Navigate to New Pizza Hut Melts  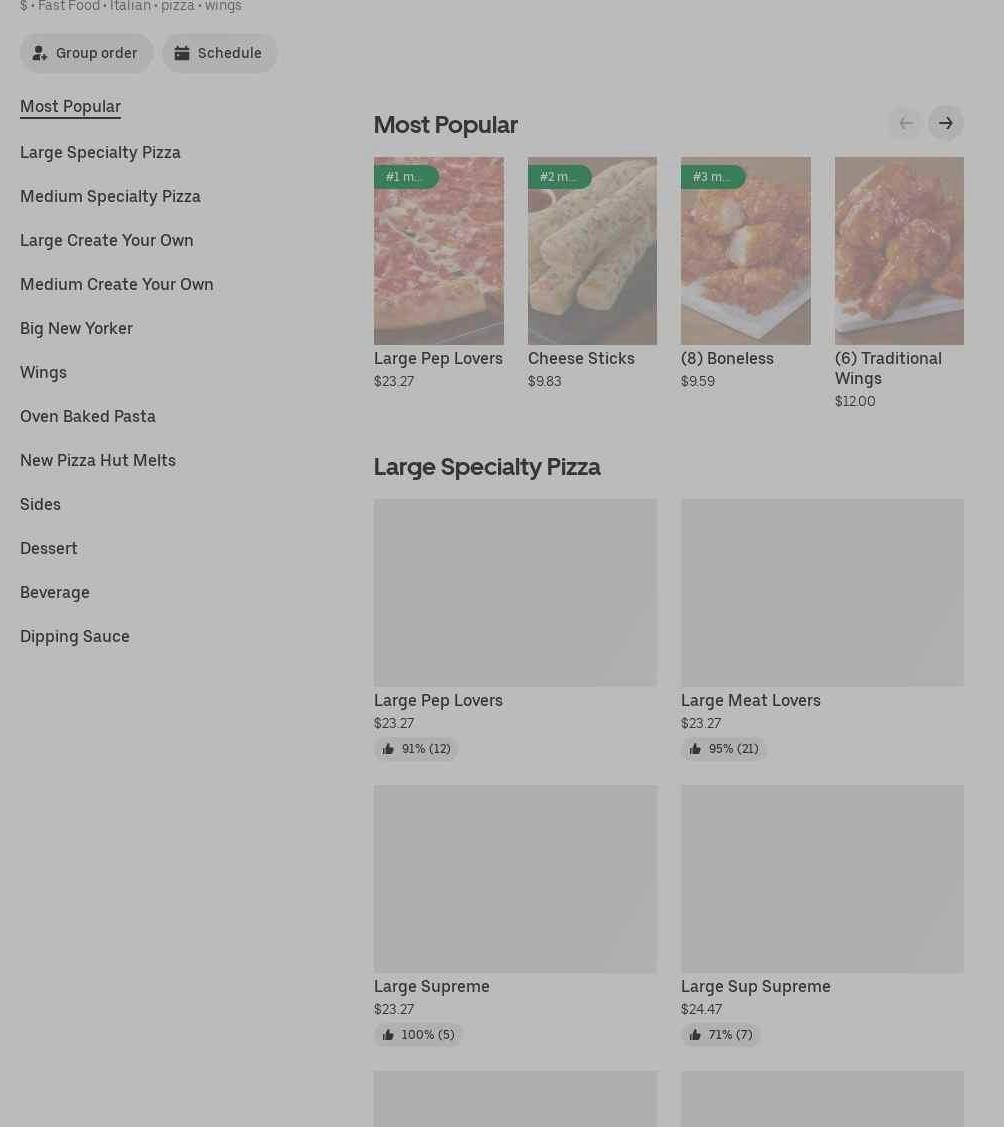[x=98, y=460]
